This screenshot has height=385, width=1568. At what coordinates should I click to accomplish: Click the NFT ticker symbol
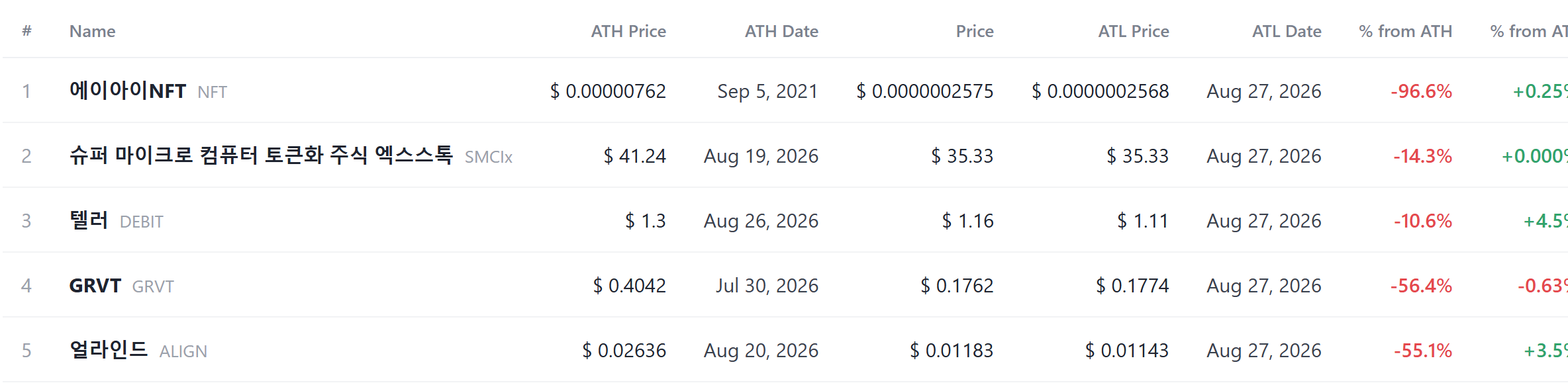212,92
